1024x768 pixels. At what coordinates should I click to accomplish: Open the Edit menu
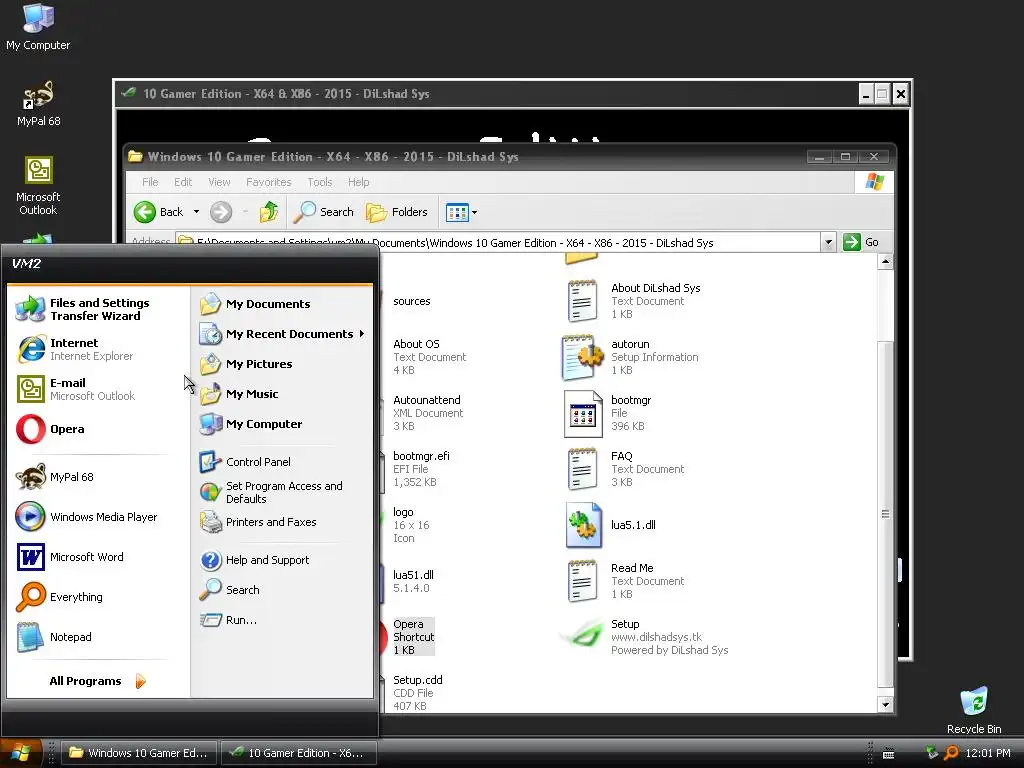coord(183,182)
